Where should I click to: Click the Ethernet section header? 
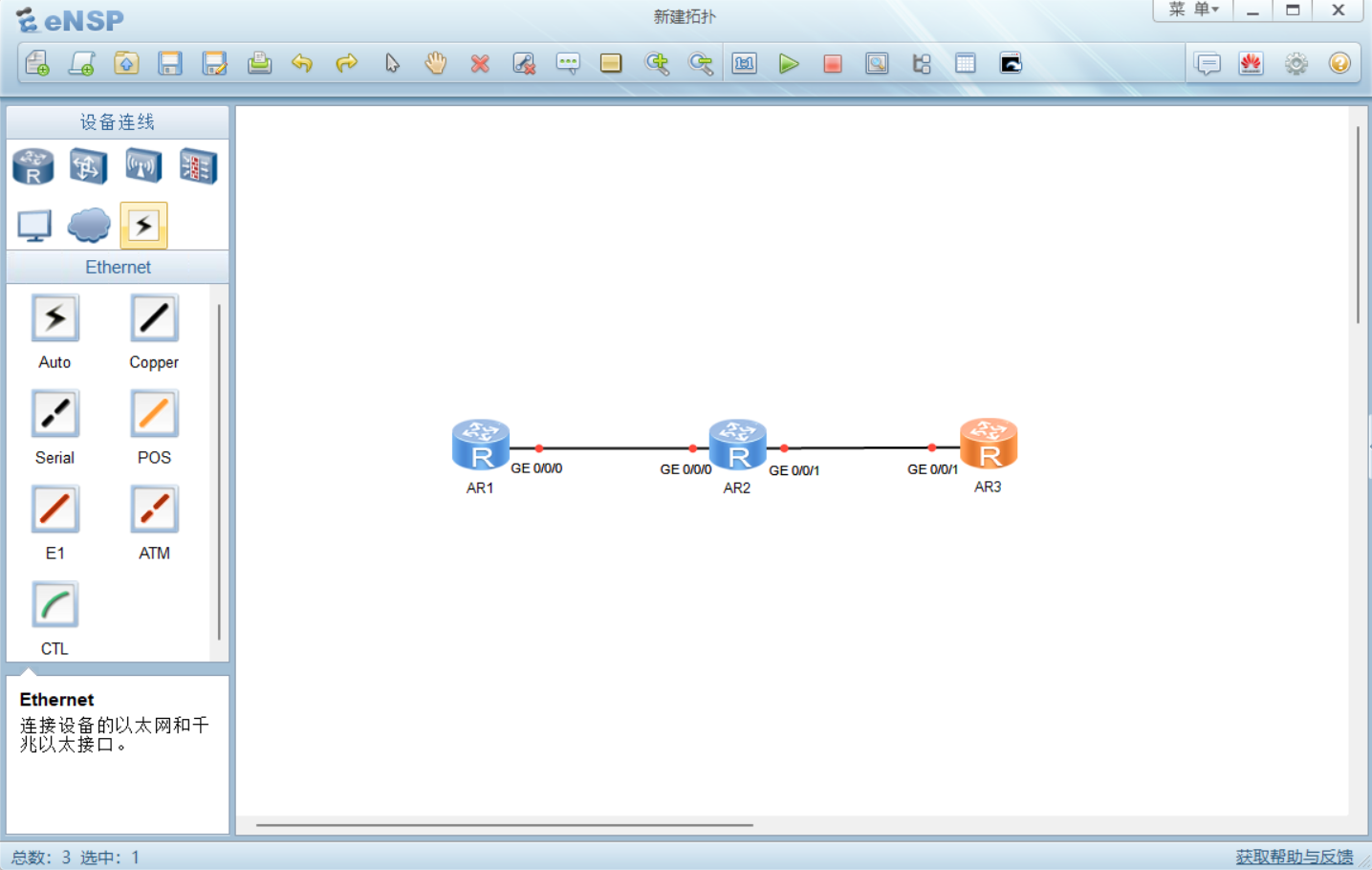coord(118,267)
